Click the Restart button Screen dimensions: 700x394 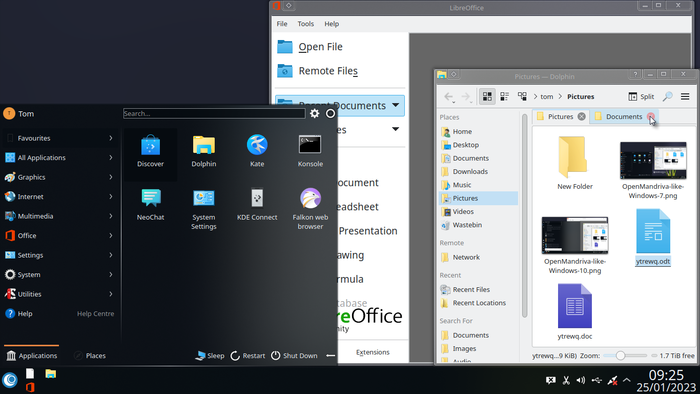coord(248,356)
